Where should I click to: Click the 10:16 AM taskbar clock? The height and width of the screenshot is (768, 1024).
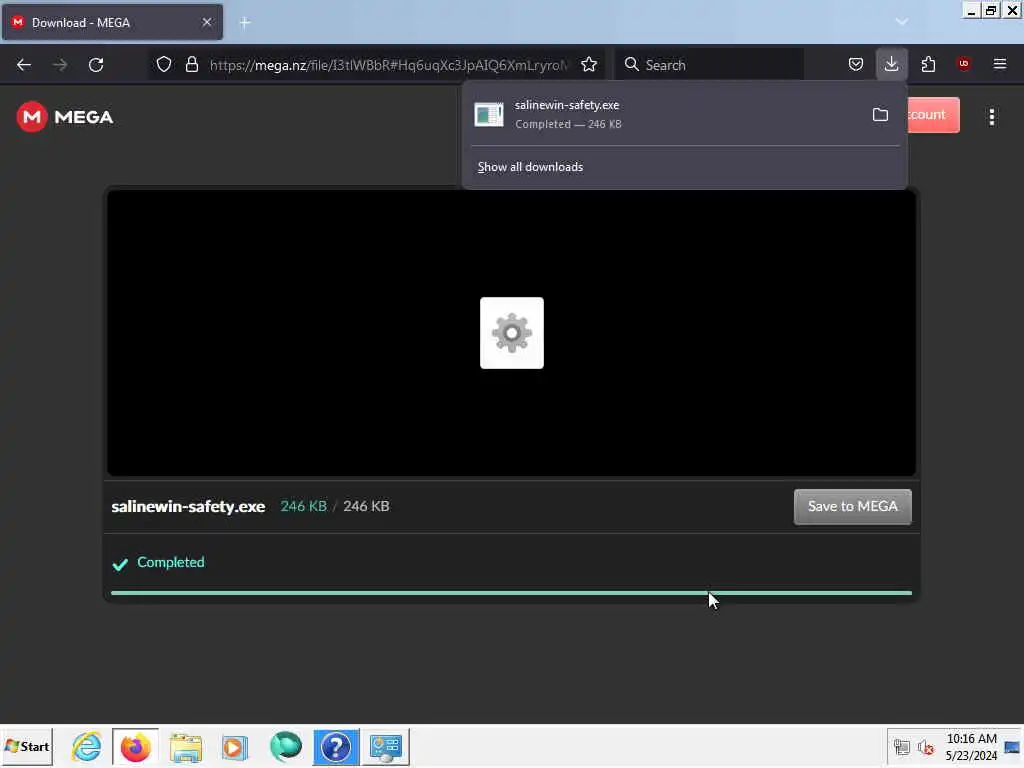click(x=971, y=747)
